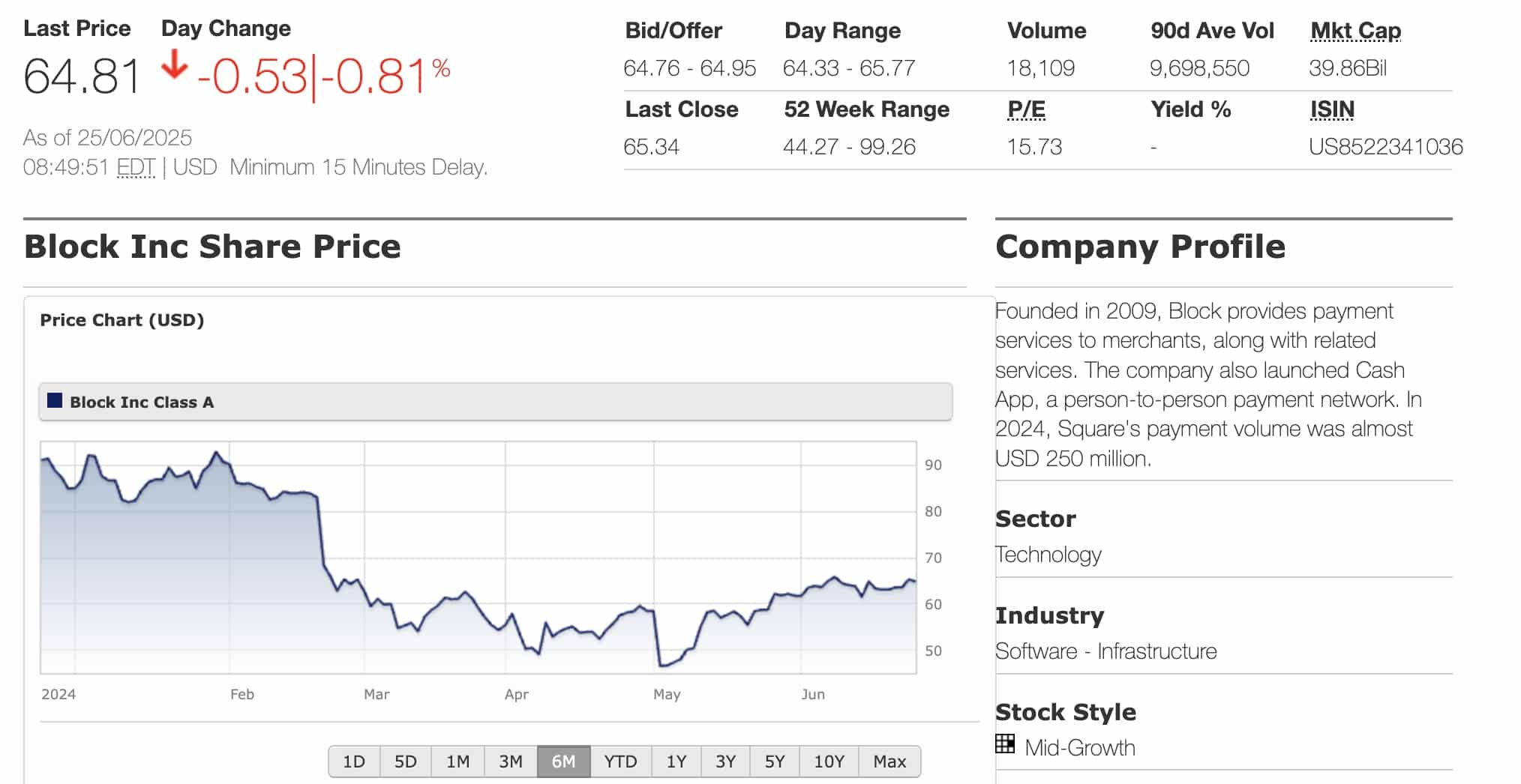This screenshot has width=1521, height=784.
Task: Click the Mid-Growth stock style grid icon
Action: click(x=1005, y=747)
